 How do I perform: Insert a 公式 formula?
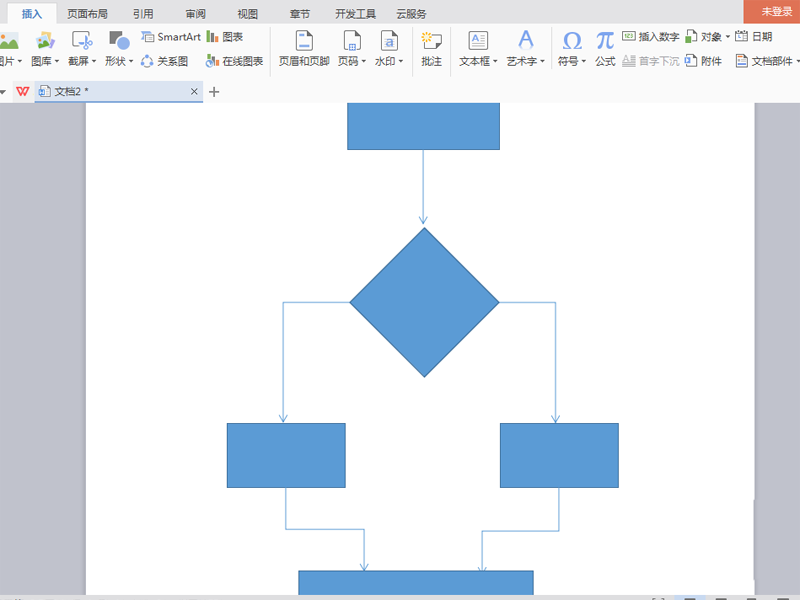(605, 49)
